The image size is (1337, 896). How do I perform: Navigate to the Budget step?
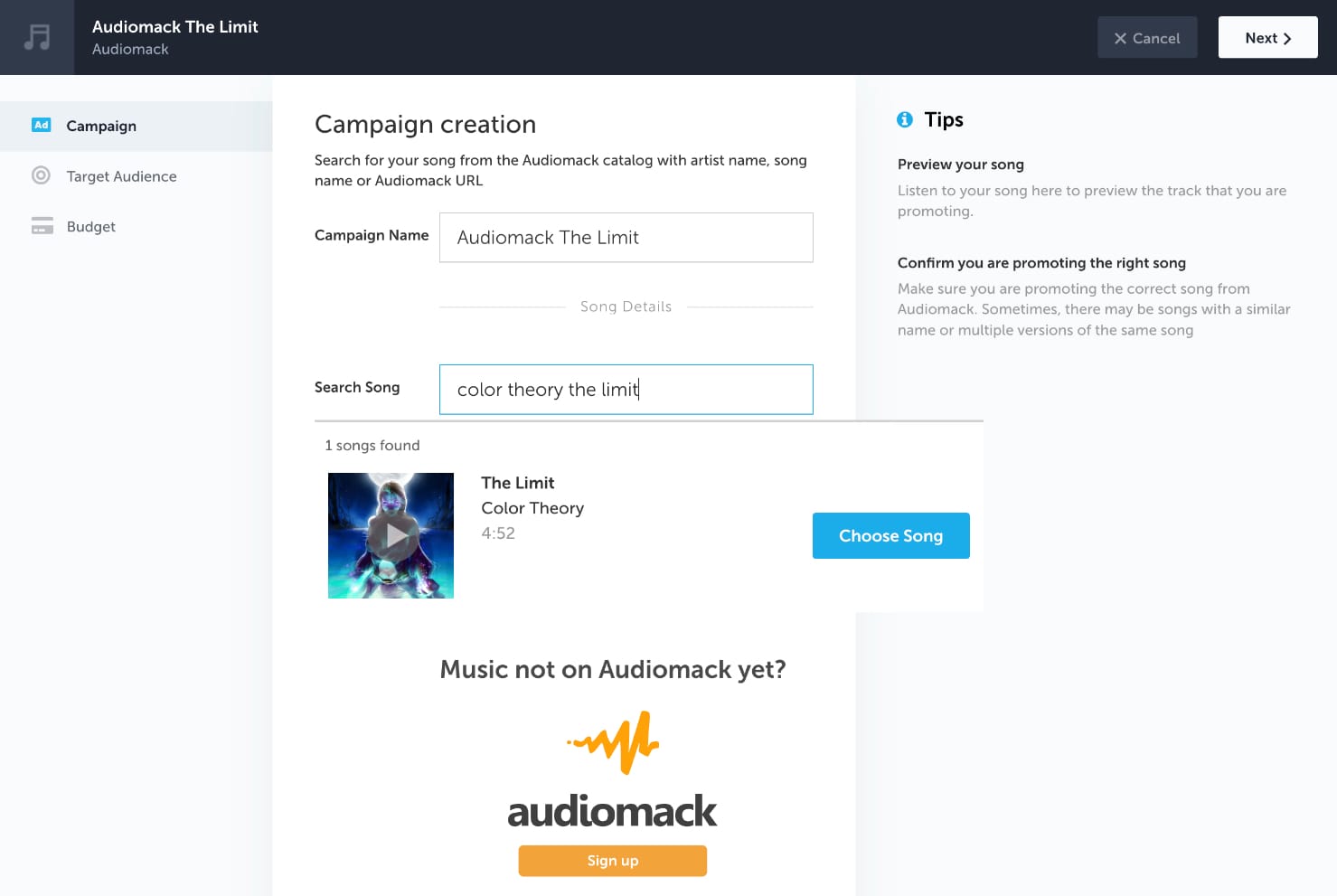tap(90, 226)
